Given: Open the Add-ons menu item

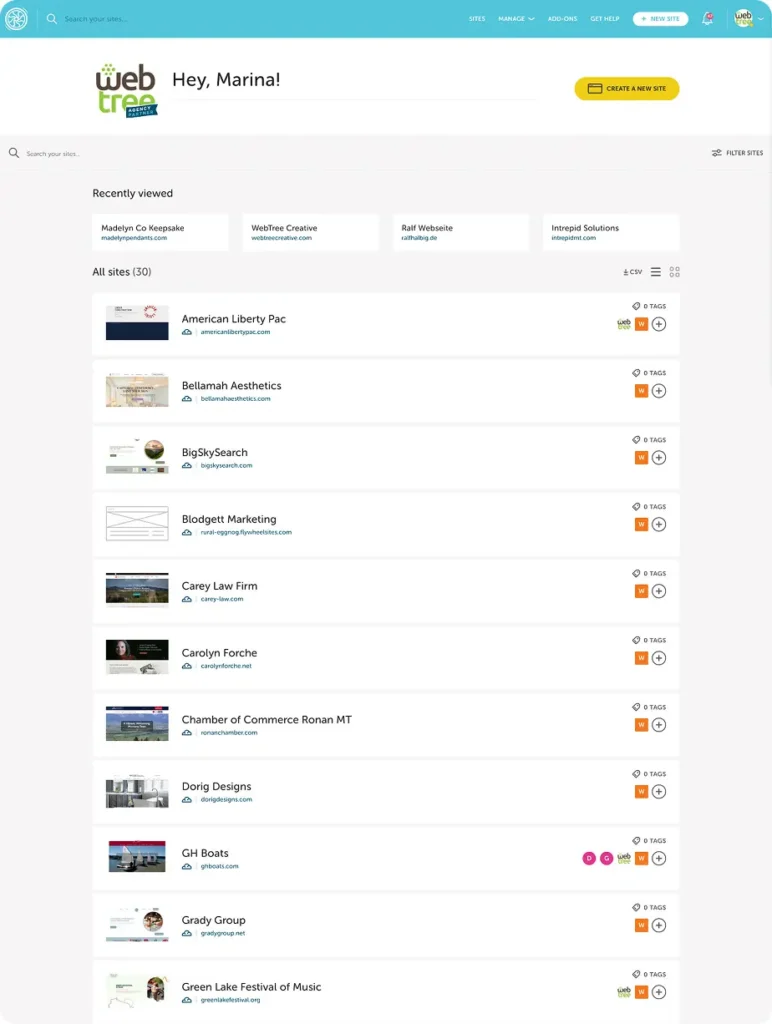Looking at the screenshot, I should [x=562, y=19].
